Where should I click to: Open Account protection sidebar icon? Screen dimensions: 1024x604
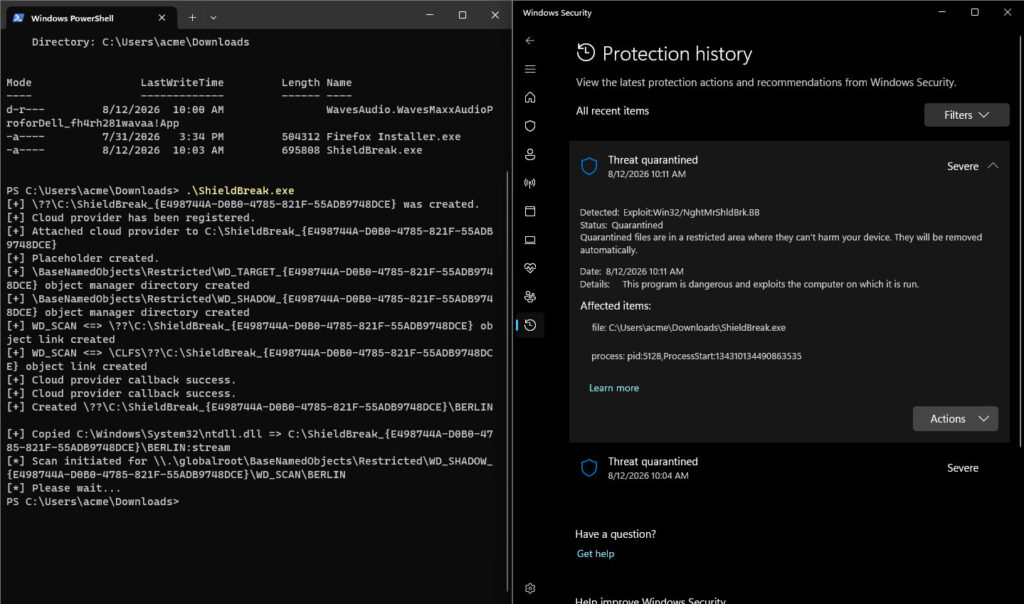pos(530,155)
